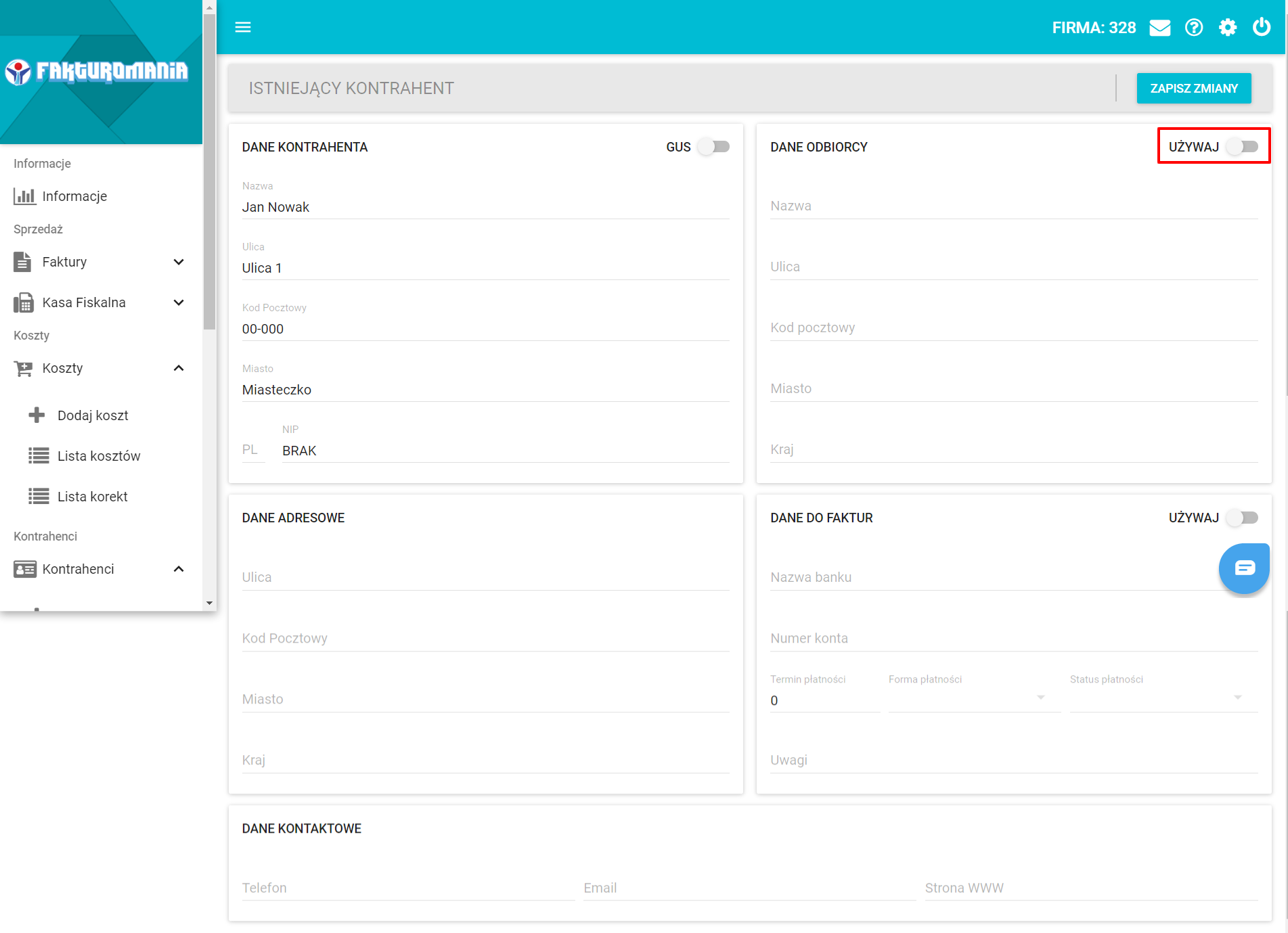Click the Miasto field in Dane Odbiorcy
The width and height of the screenshot is (1288, 933).
[x=1014, y=389]
